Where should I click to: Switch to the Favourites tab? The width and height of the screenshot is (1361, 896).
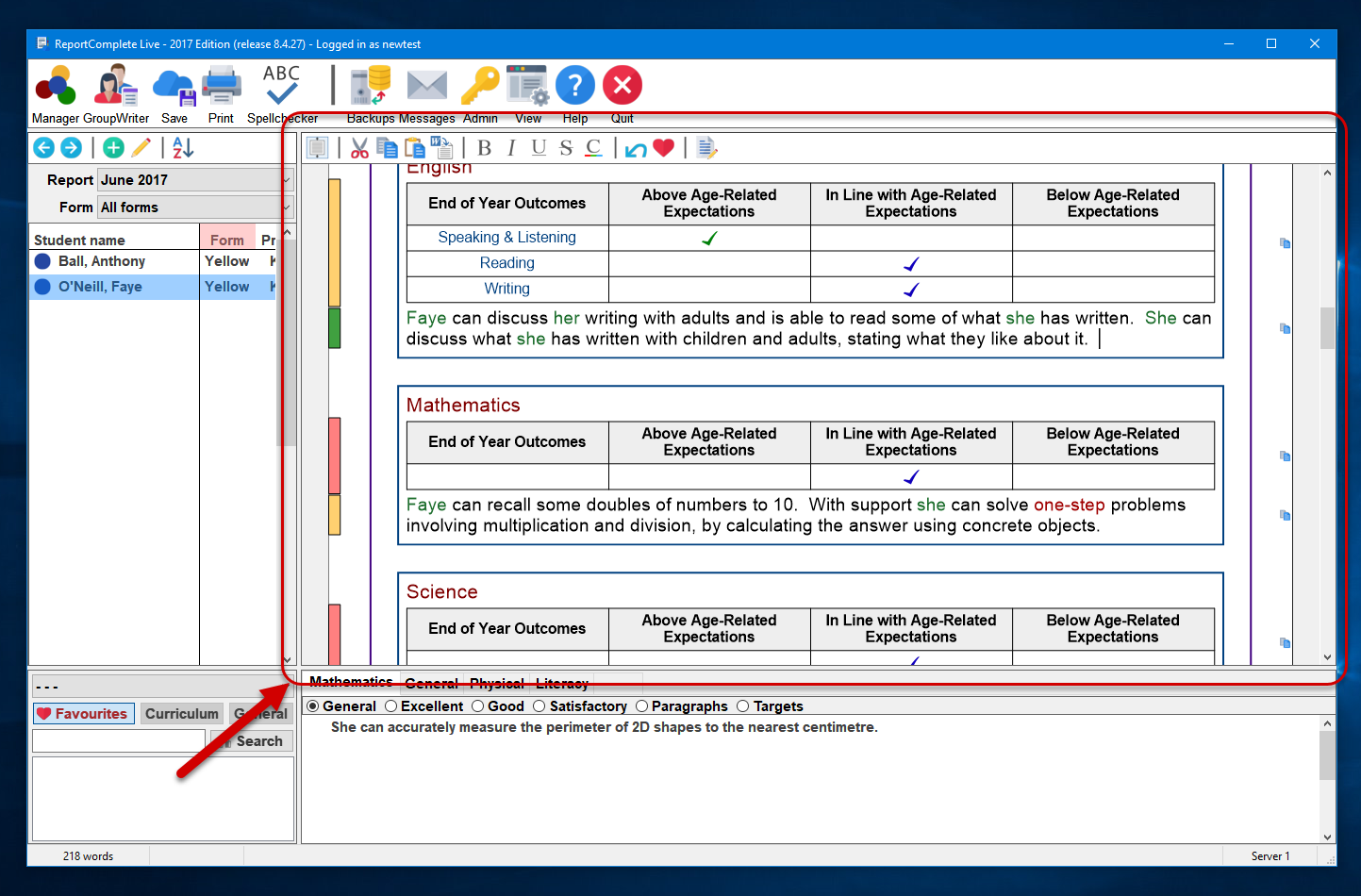coord(83,714)
